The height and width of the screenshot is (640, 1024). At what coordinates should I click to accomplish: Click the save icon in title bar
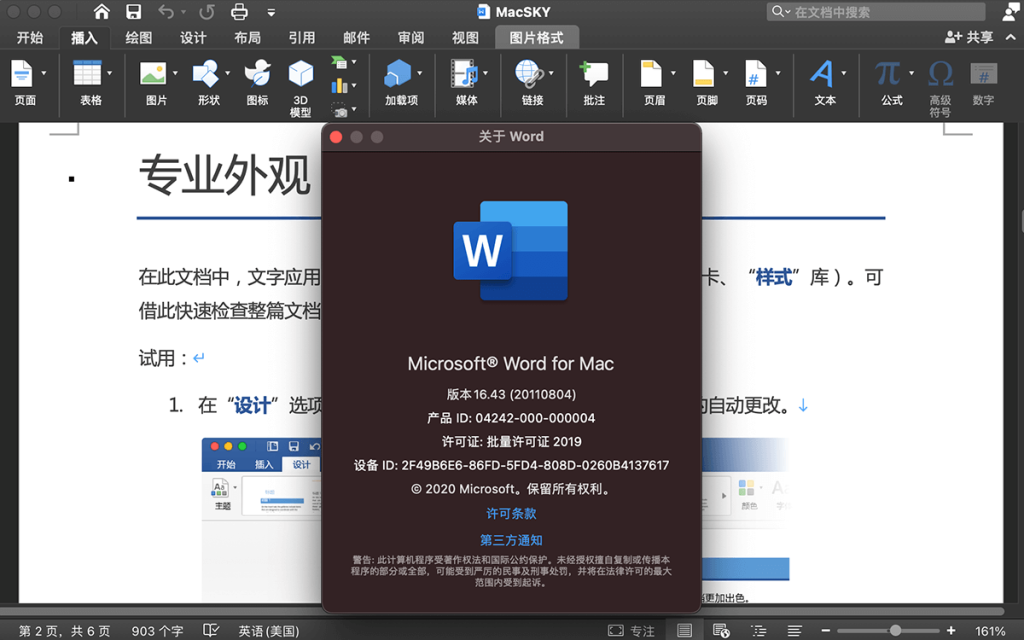click(133, 12)
